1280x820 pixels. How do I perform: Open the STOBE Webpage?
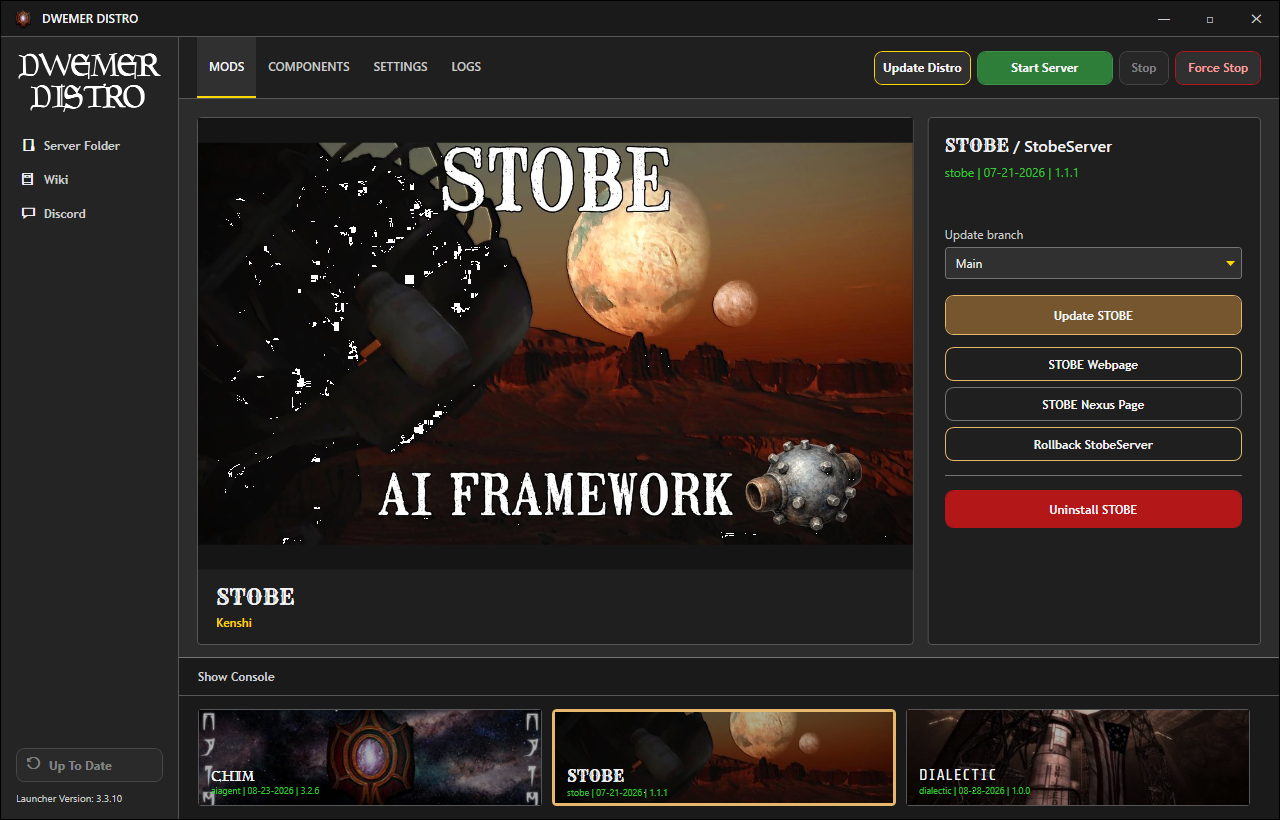[x=1093, y=364]
